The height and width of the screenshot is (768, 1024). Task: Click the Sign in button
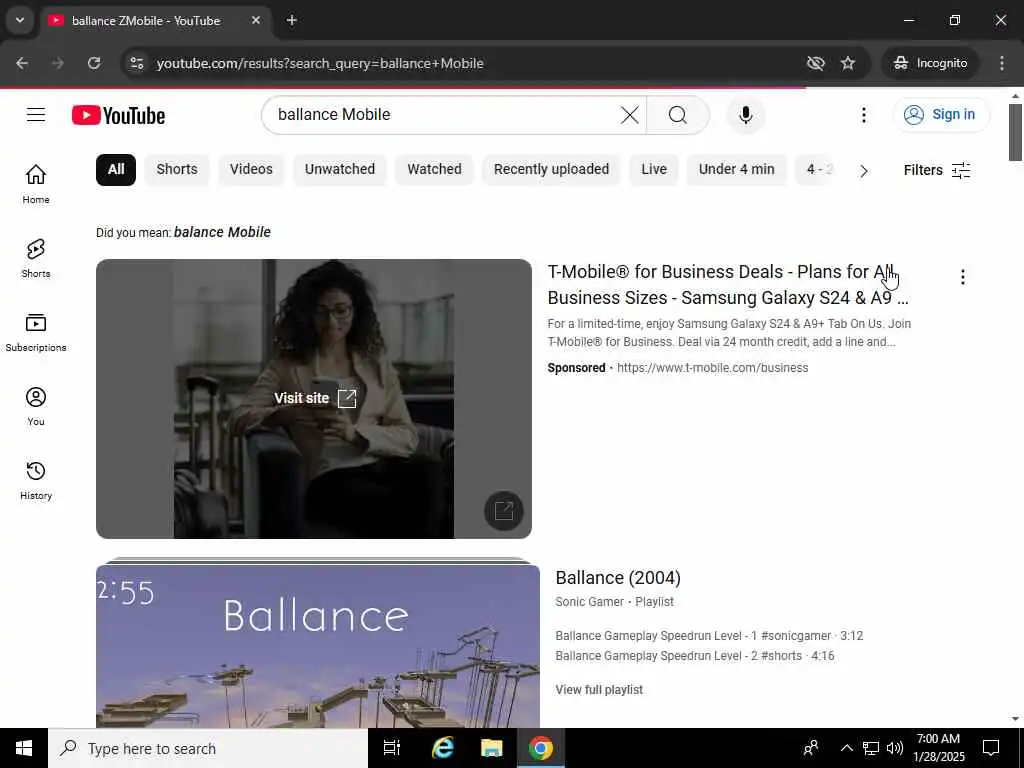pyautogui.click(x=941, y=115)
